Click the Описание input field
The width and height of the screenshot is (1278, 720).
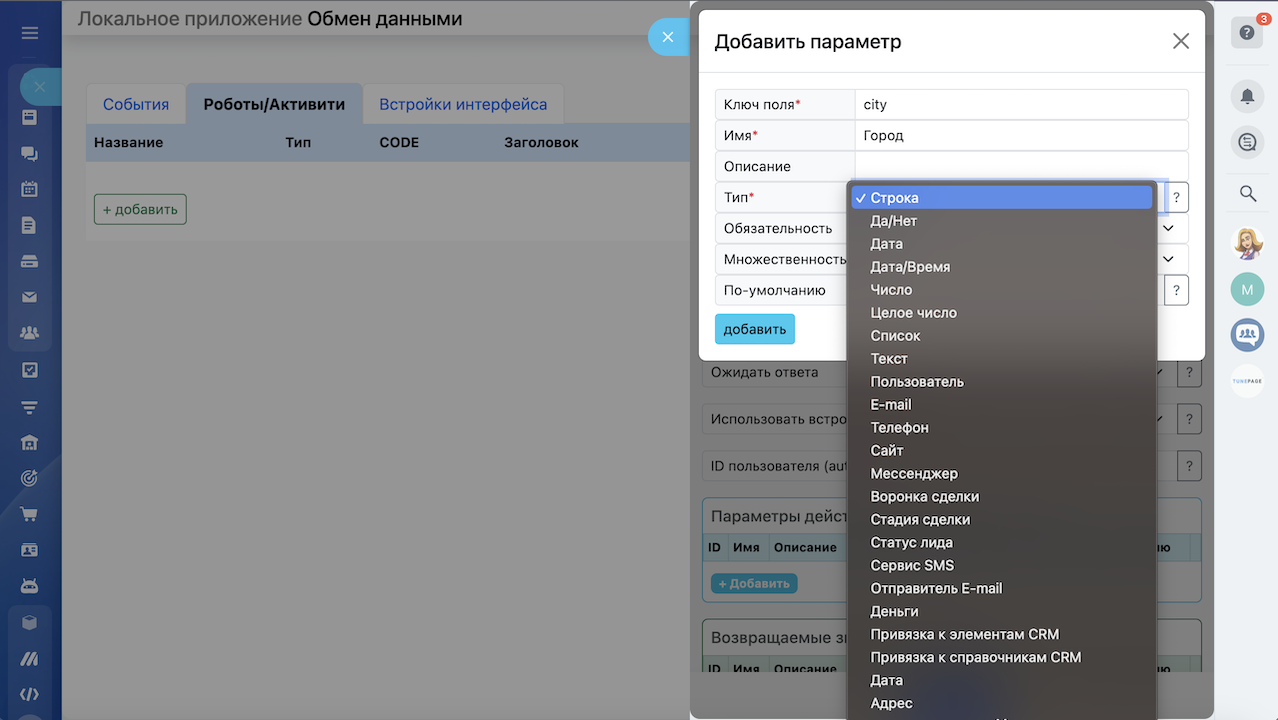1020,167
